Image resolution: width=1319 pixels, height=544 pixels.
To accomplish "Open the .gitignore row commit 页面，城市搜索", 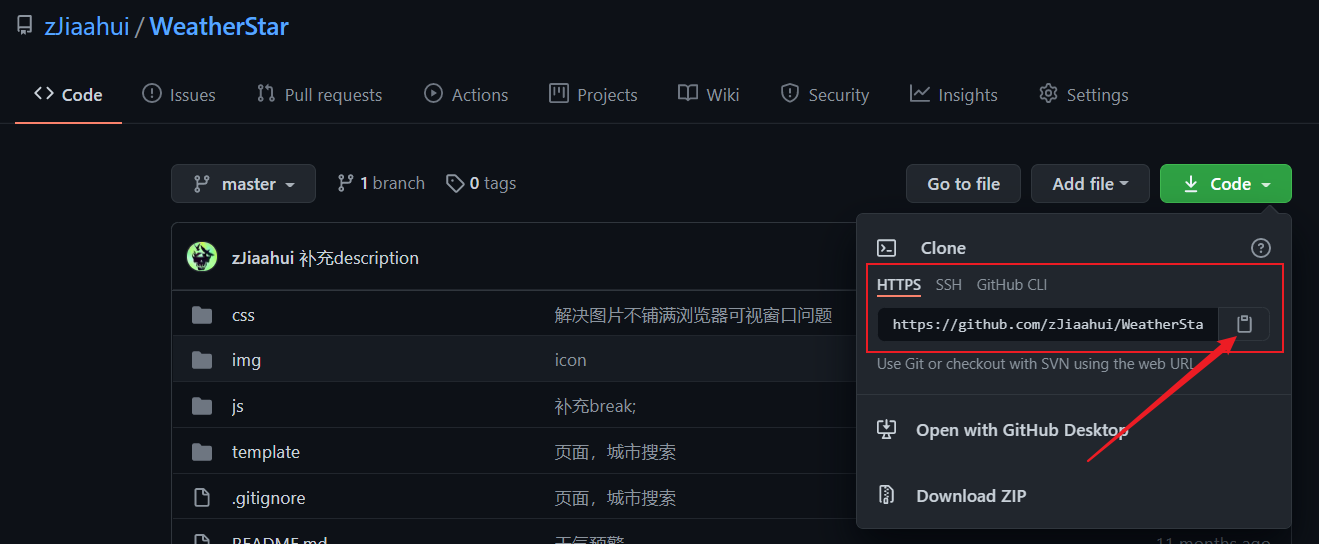I will pos(616,498).
